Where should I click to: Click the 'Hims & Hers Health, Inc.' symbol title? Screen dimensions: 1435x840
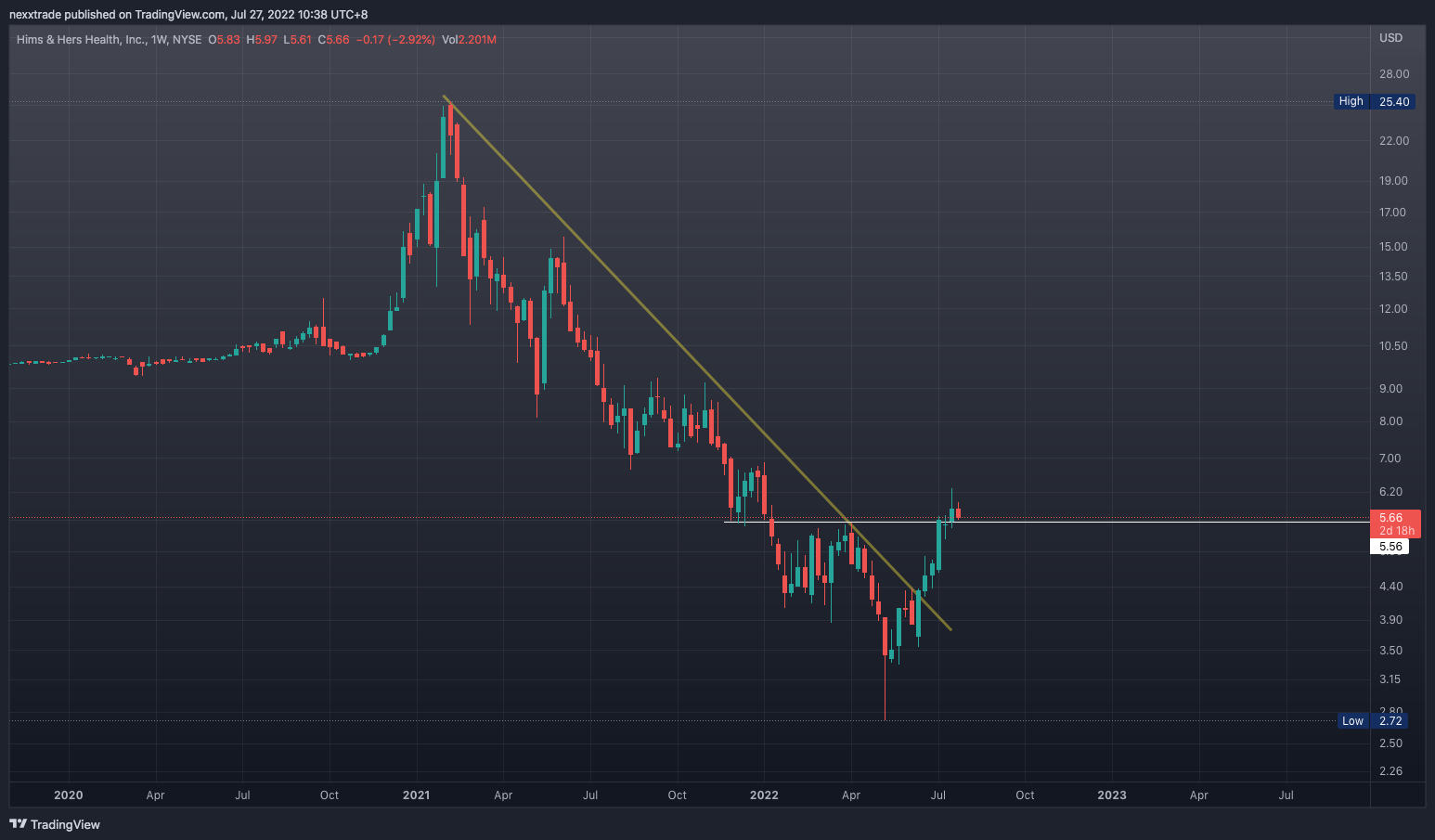[82, 40]
